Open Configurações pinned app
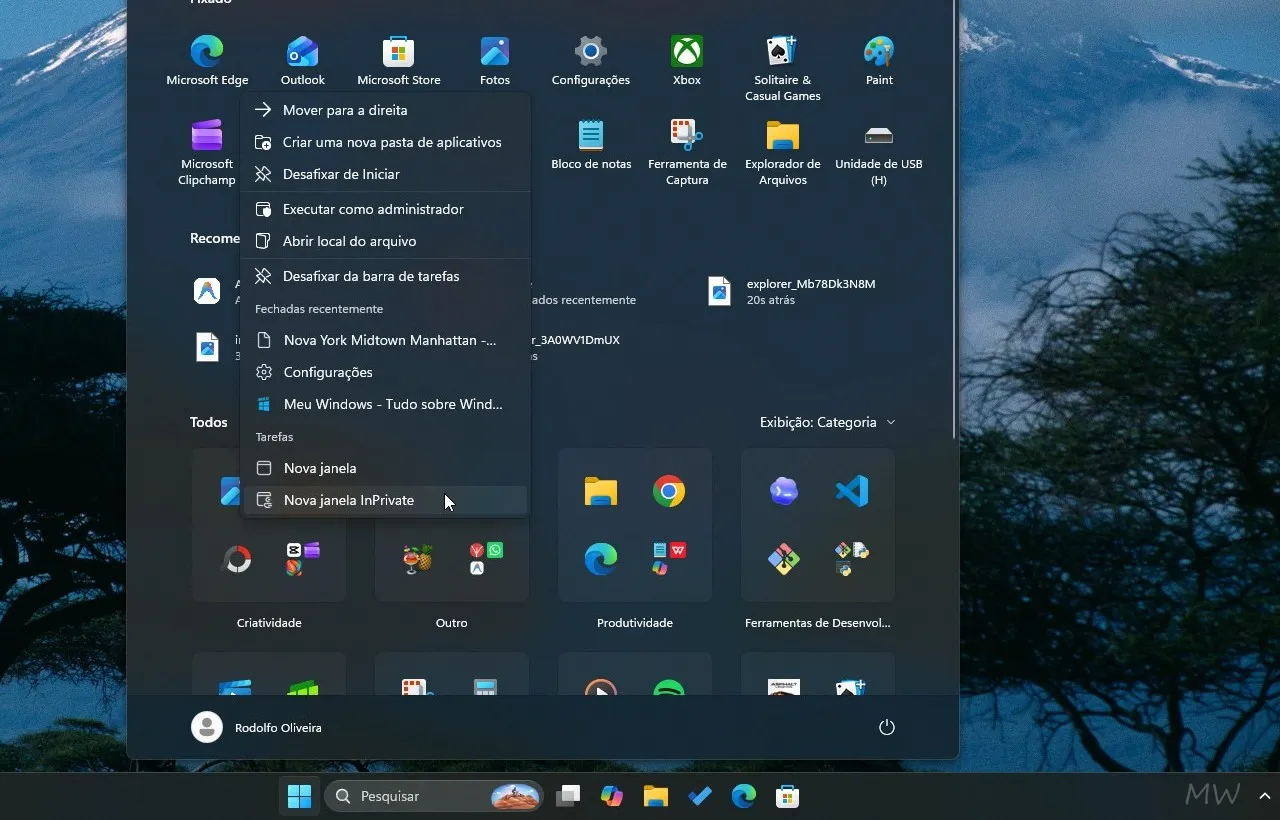Image resolution: width=1280 pixels, height=820 pixels. coord(590,61)
